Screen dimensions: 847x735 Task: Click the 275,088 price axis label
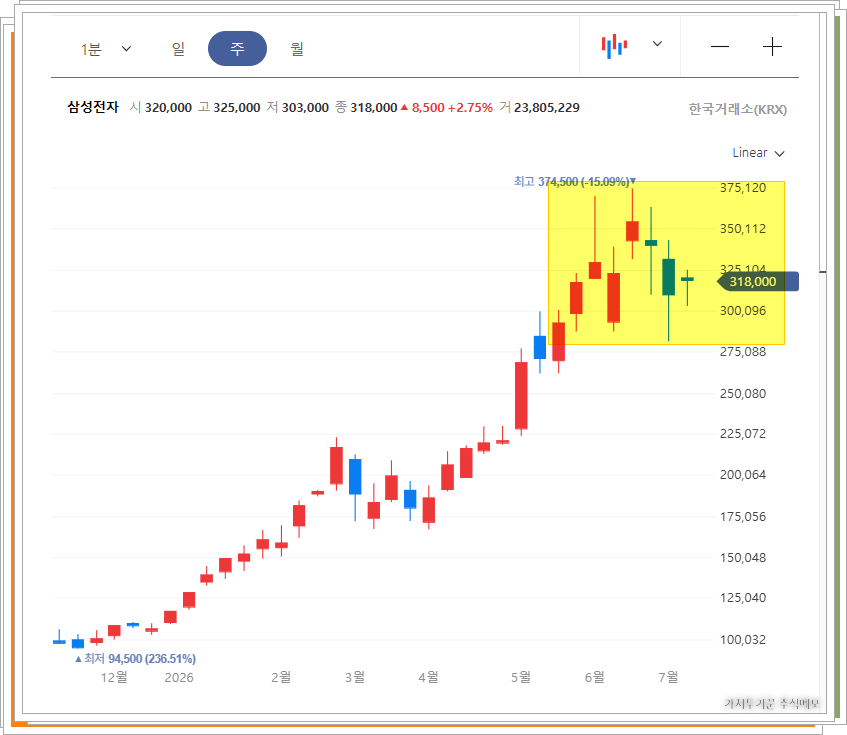pos(743,352)
